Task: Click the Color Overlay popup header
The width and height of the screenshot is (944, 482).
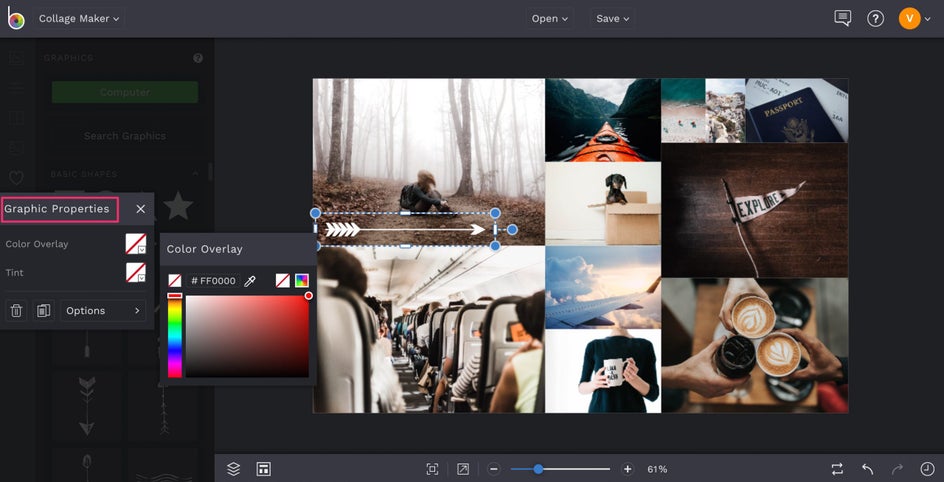Action: [238, 249]
